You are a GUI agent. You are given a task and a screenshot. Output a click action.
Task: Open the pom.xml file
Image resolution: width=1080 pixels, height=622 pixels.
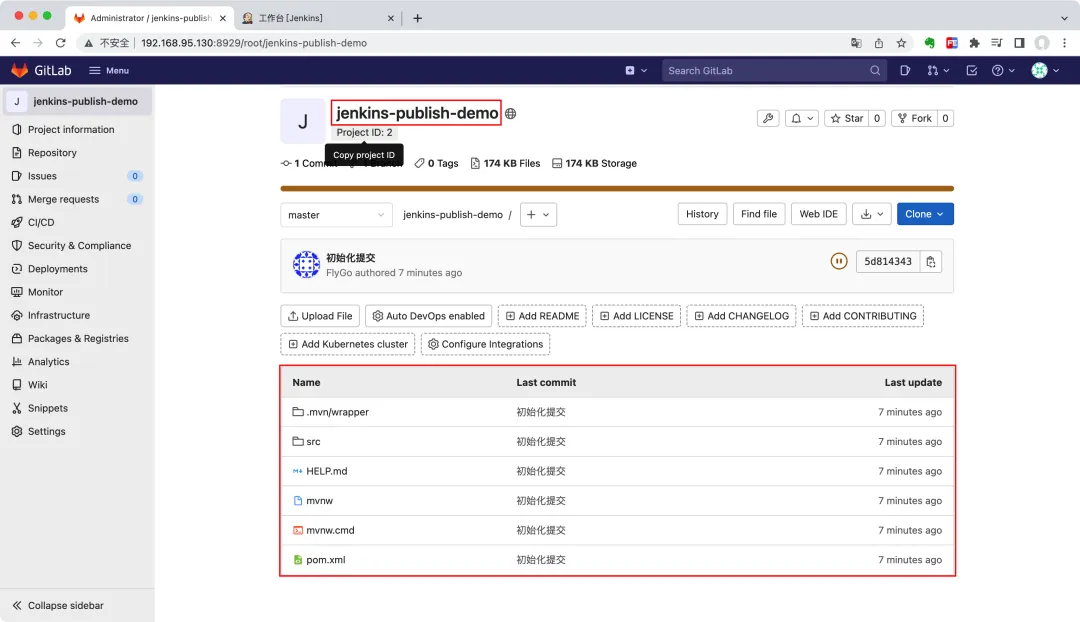pos(325,560)
